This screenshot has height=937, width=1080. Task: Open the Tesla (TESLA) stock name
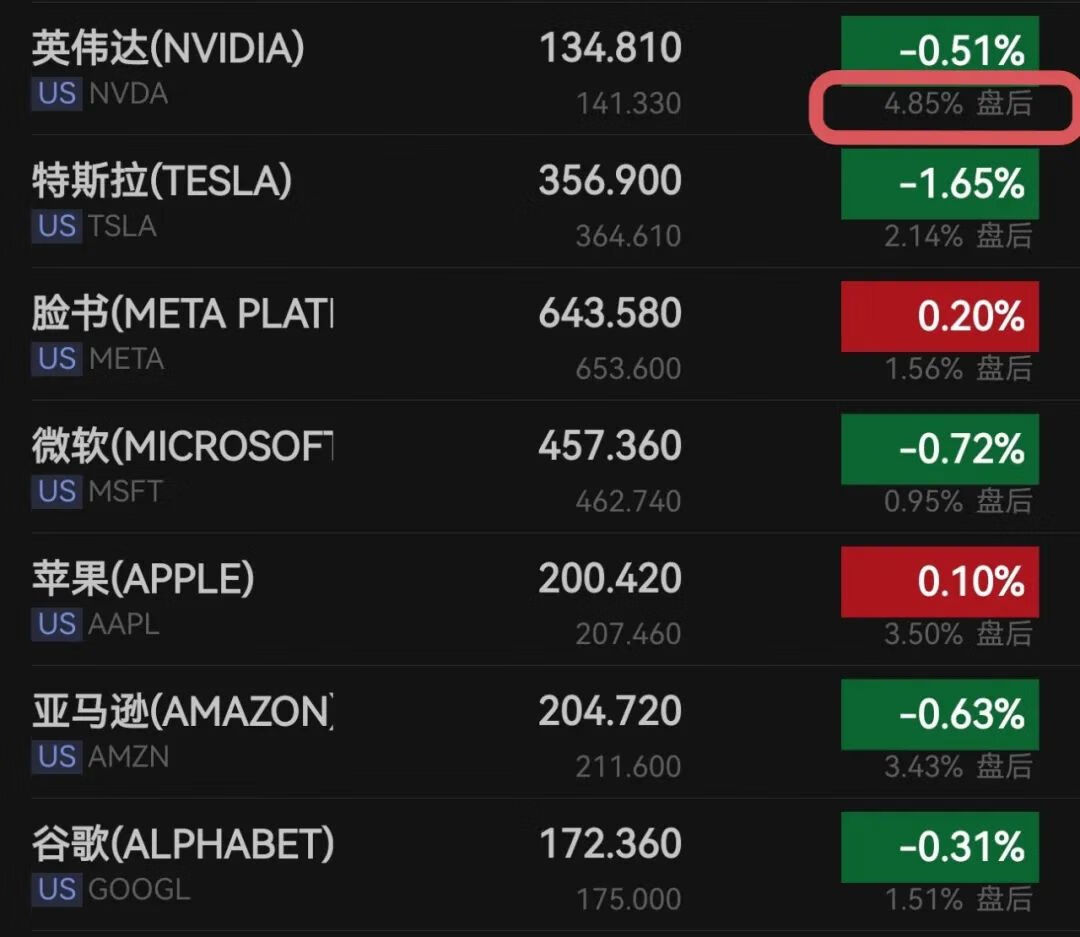click(x=163, y=181)
